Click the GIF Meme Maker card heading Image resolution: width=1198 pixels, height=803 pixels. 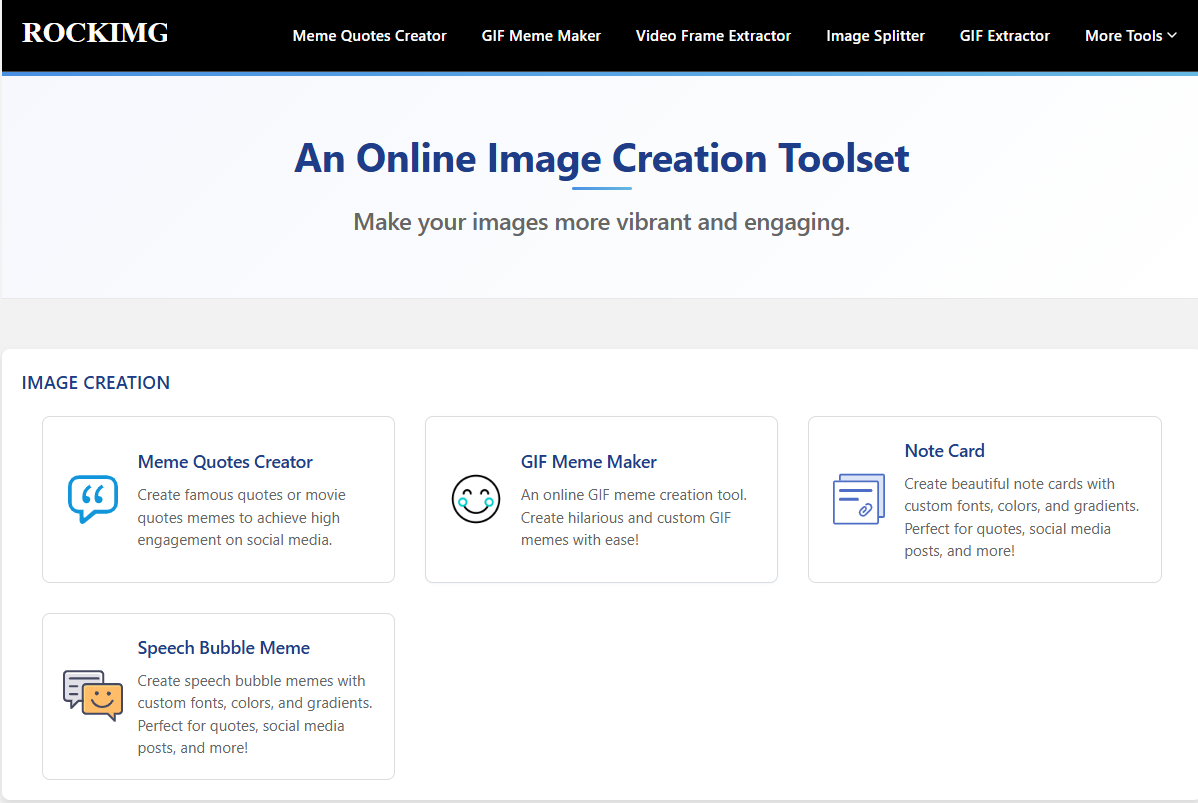pos(588,461)
